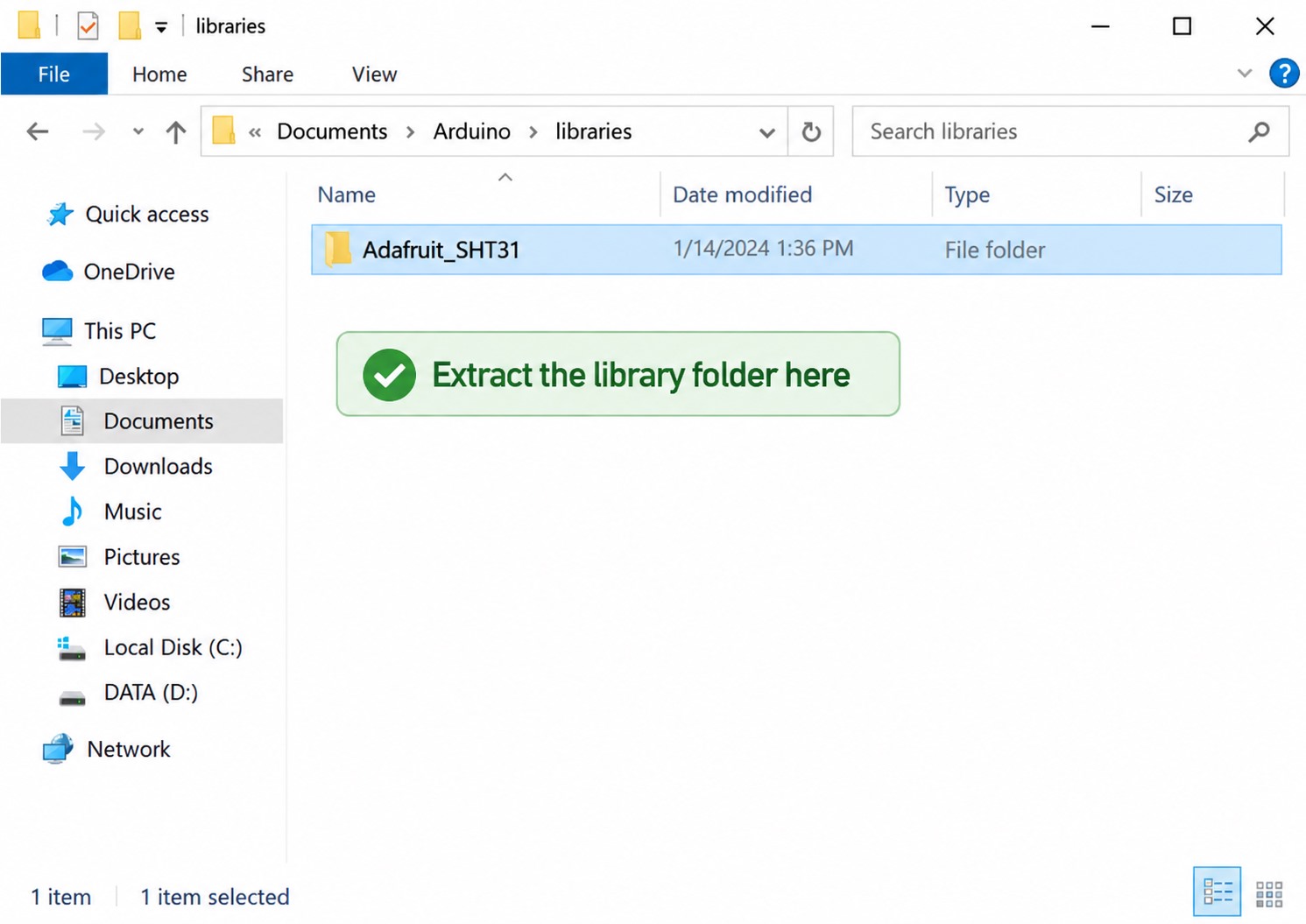This screenshot has height=924, width=1306.
Task: Click the Music note icon
Action: (73, 511)
